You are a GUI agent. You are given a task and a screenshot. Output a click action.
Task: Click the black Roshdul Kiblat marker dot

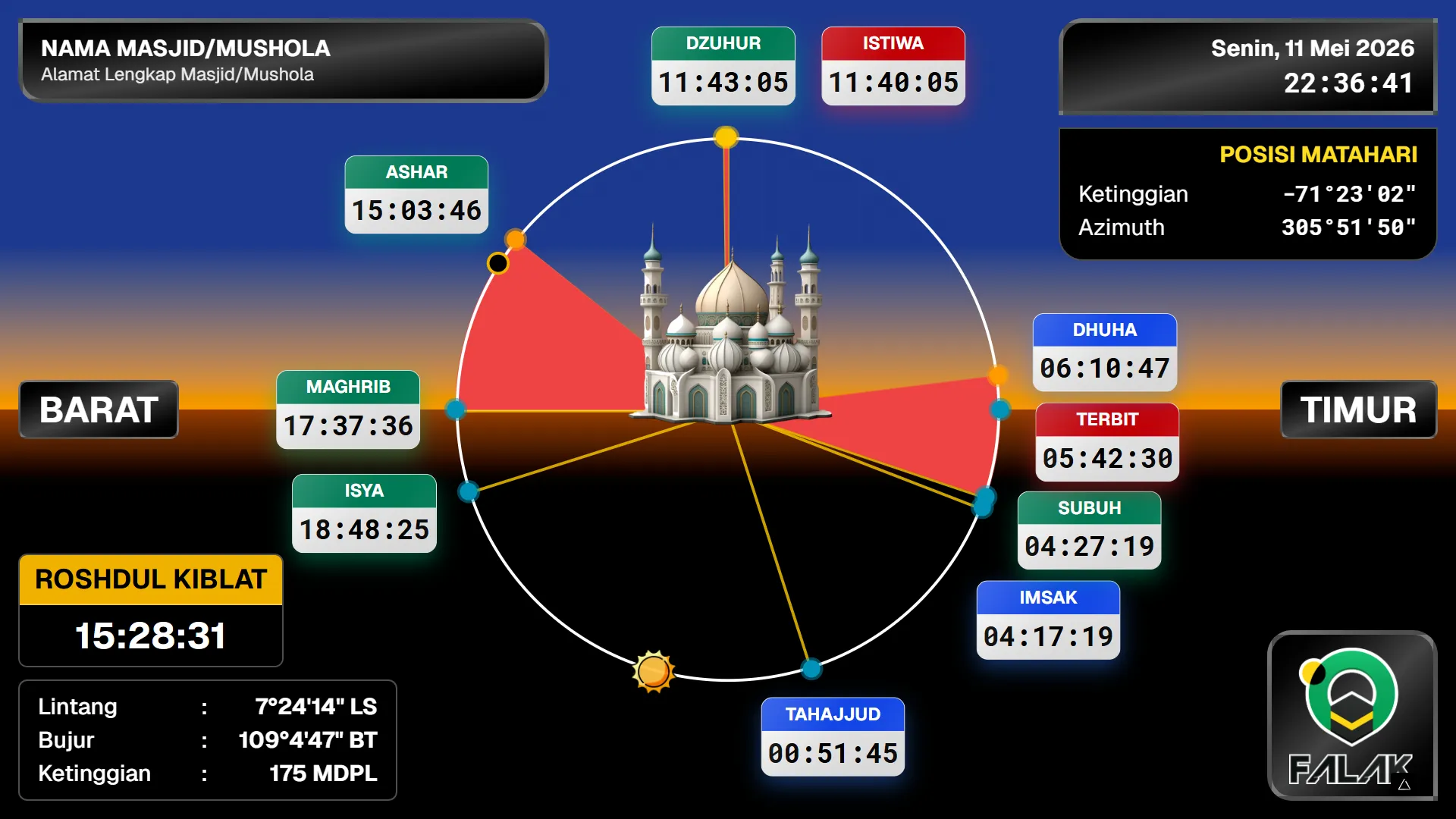tap(497, 263)
